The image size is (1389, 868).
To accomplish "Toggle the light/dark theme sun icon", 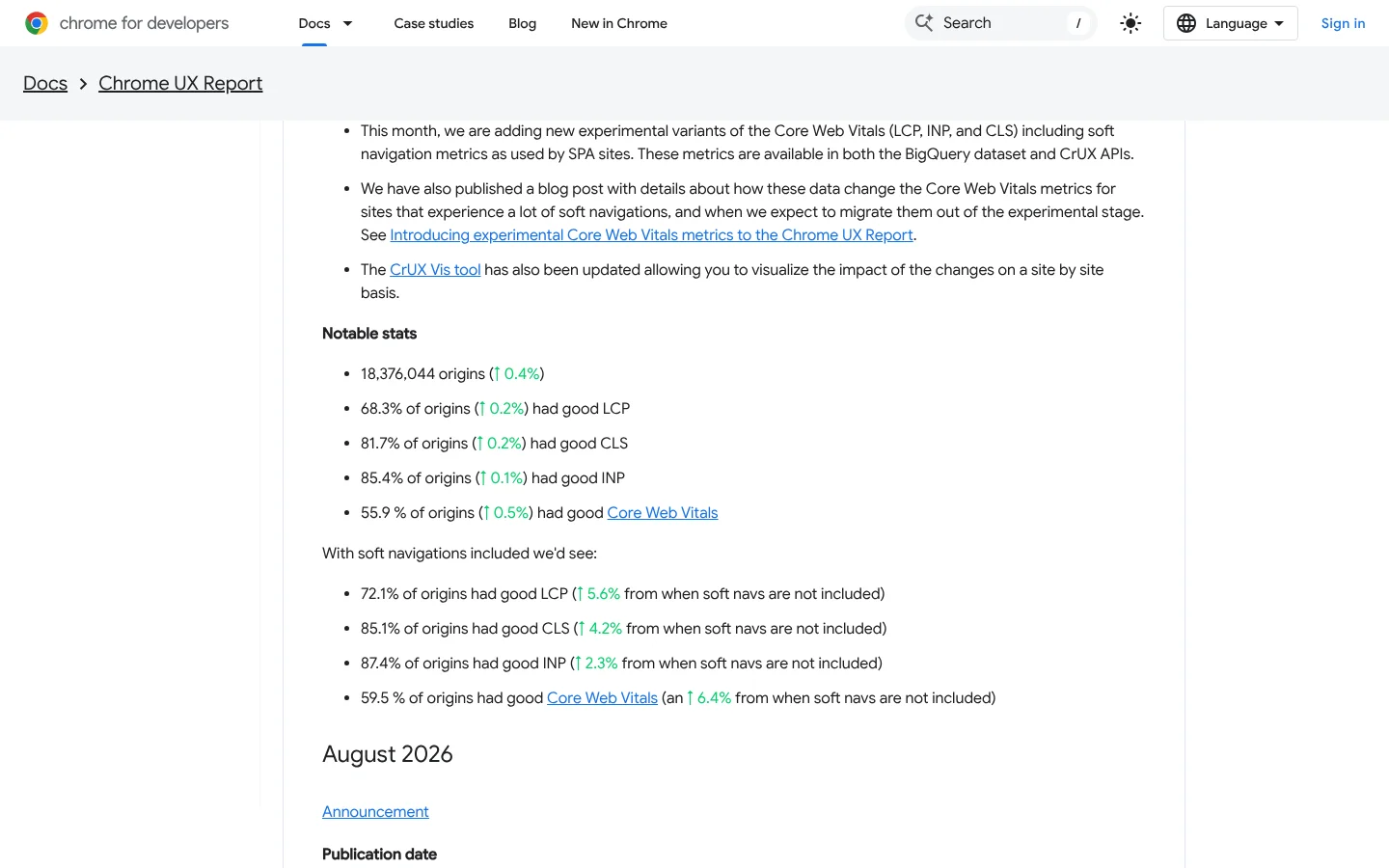I will [x=1130, y=23].
